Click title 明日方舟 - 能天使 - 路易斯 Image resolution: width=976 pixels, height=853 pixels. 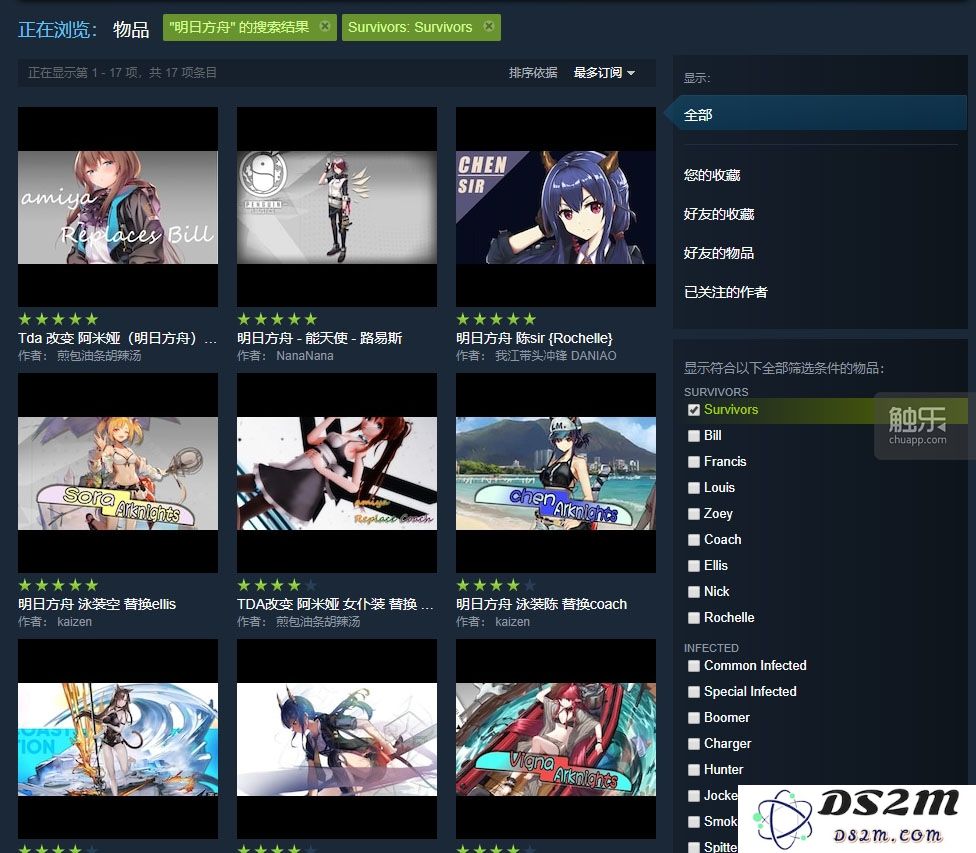pyautogui.click(x=319, y=338)
